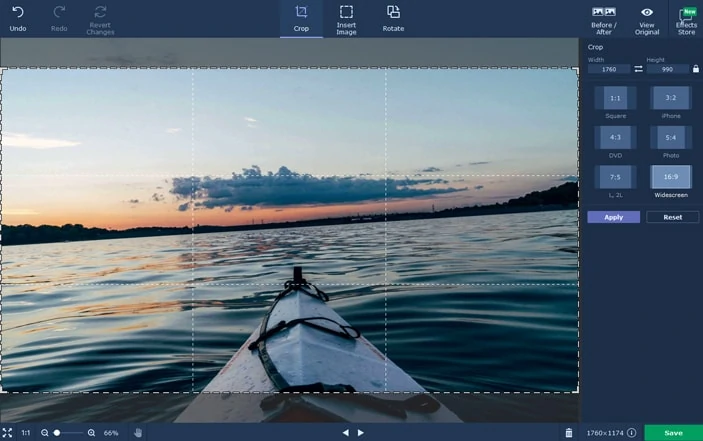Select the hand pan tool

pos(138,433)
